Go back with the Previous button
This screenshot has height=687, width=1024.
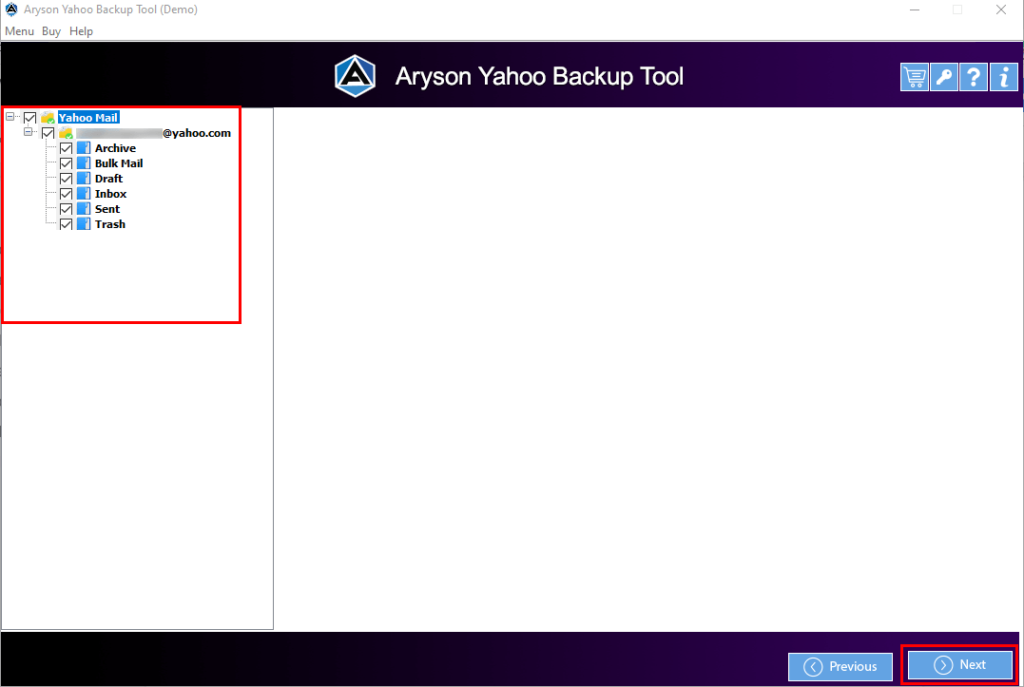tap(840, 666)
